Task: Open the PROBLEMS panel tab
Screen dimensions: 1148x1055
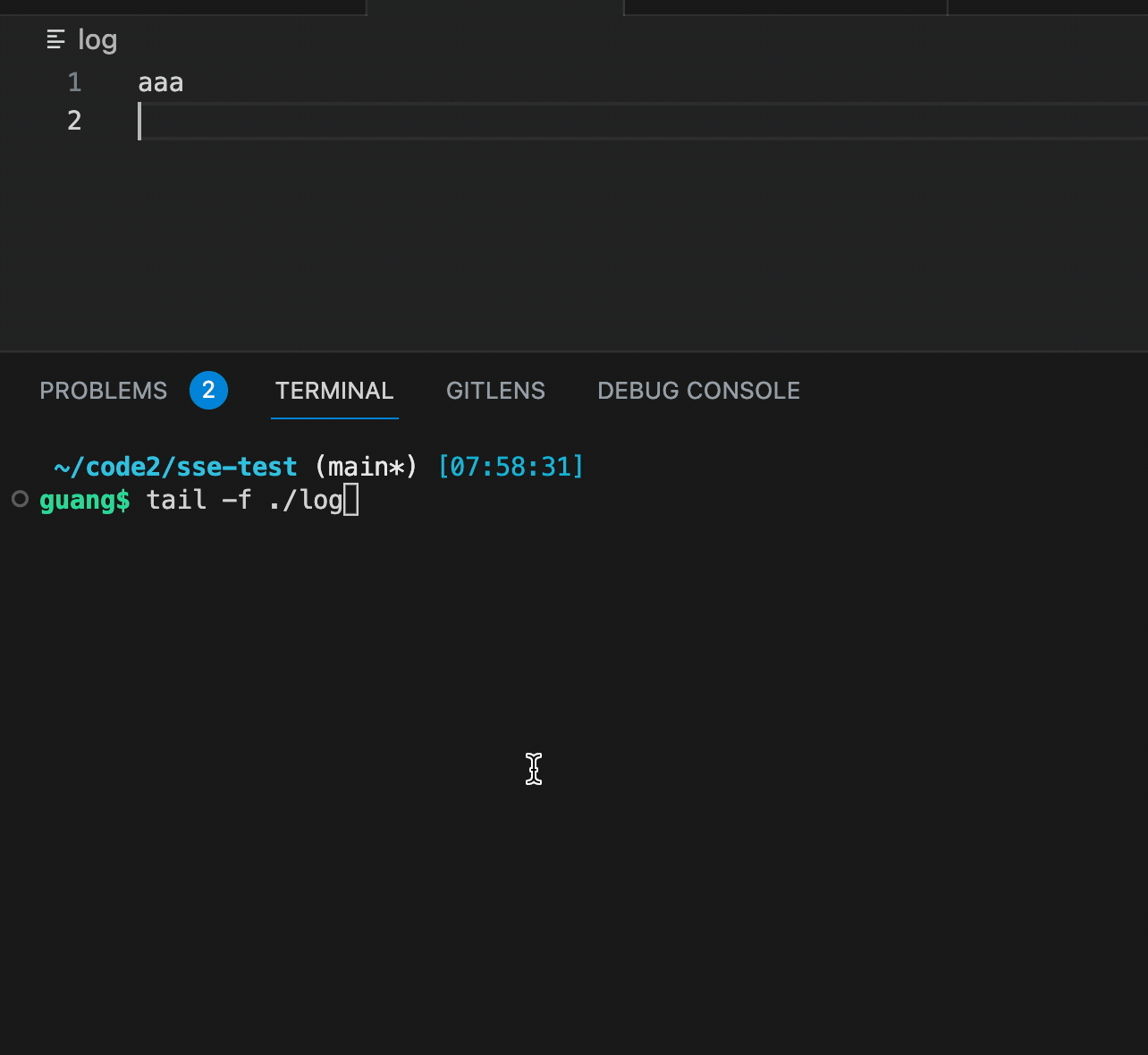Action: 104,391
